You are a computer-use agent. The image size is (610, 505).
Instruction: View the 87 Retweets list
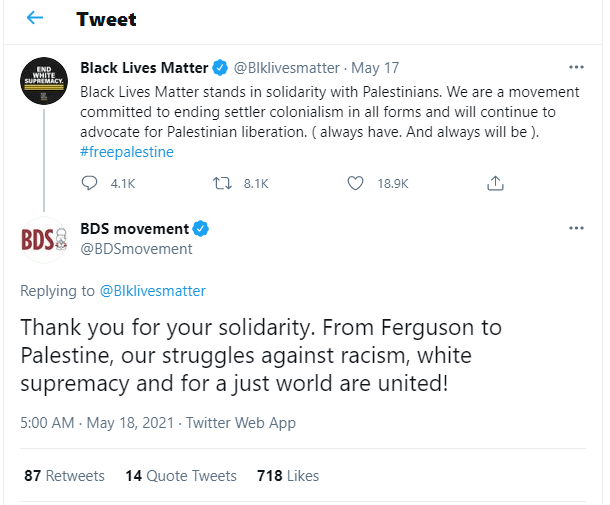point(64,476)
